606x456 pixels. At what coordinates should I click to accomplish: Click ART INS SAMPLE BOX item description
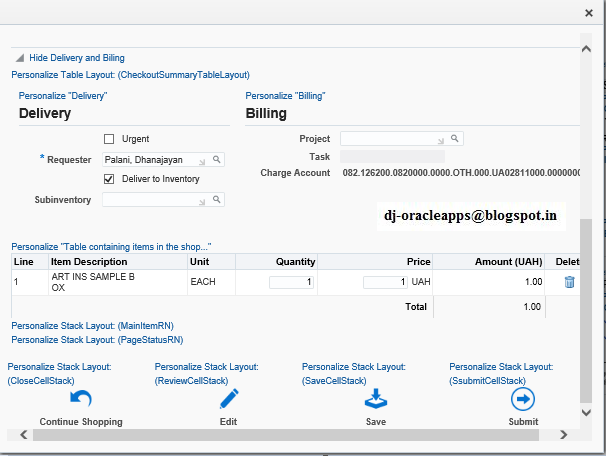[x=93, y=282]
